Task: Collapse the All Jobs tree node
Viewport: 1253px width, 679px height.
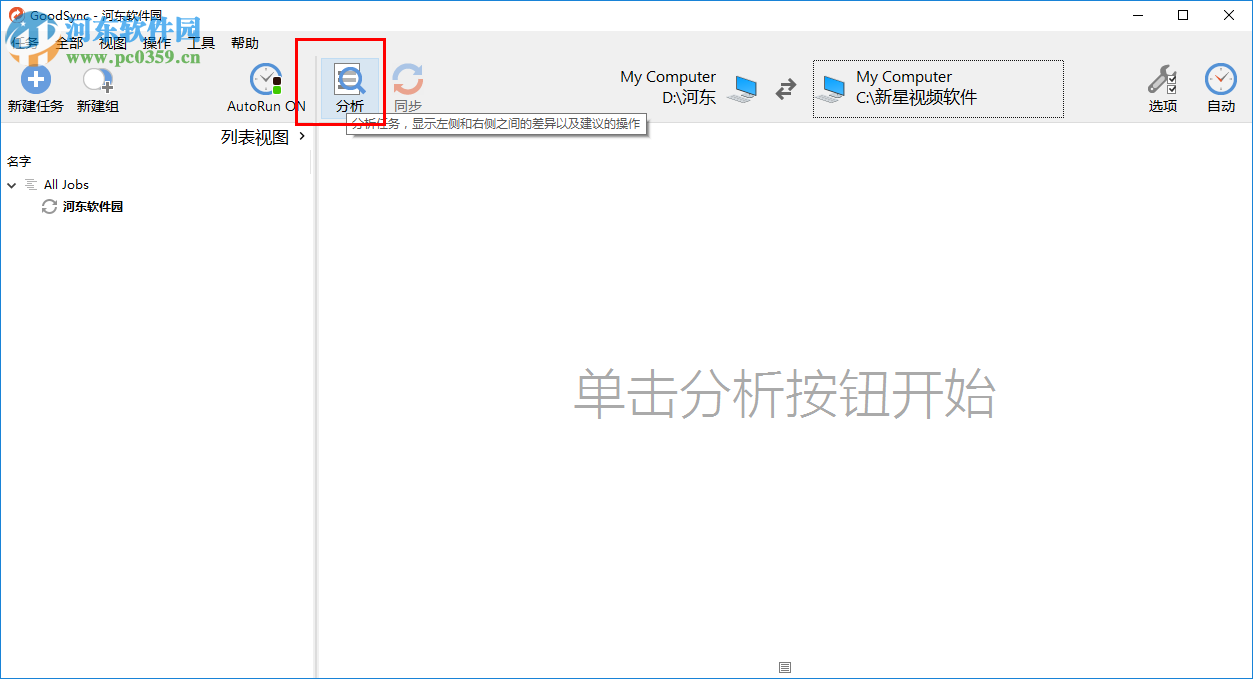Action: click(x=12, y=184)
